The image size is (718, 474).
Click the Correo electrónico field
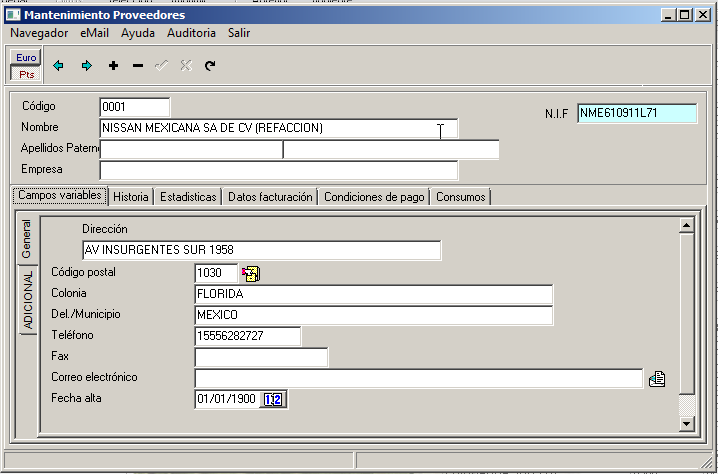tap(419, 378)
